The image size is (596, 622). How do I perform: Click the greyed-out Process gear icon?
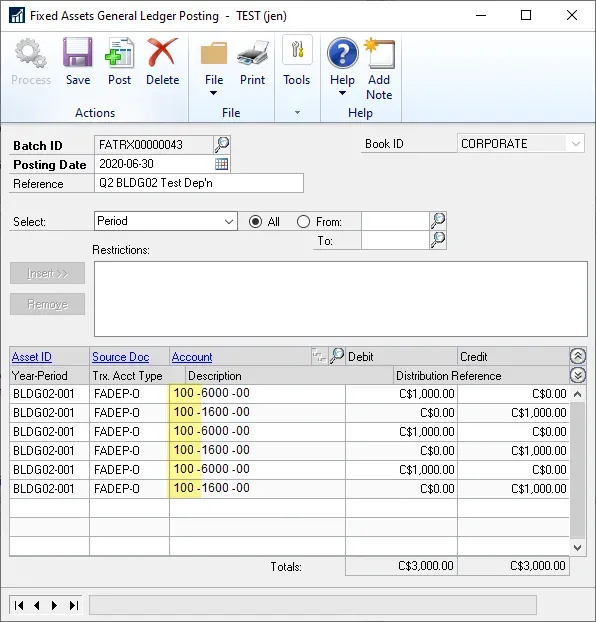point(31,53)
